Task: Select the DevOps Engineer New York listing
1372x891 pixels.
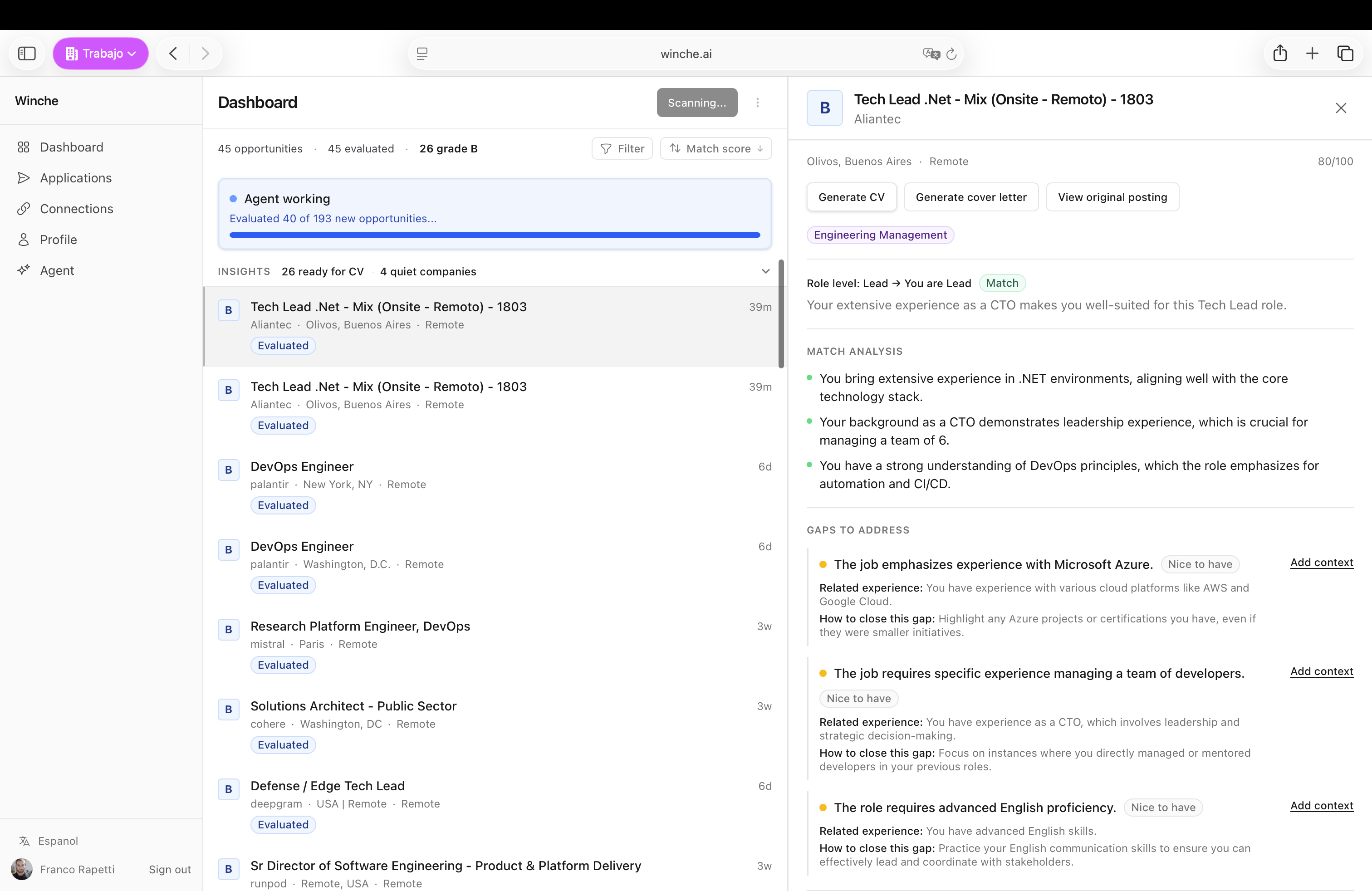Action: point(495,486)
